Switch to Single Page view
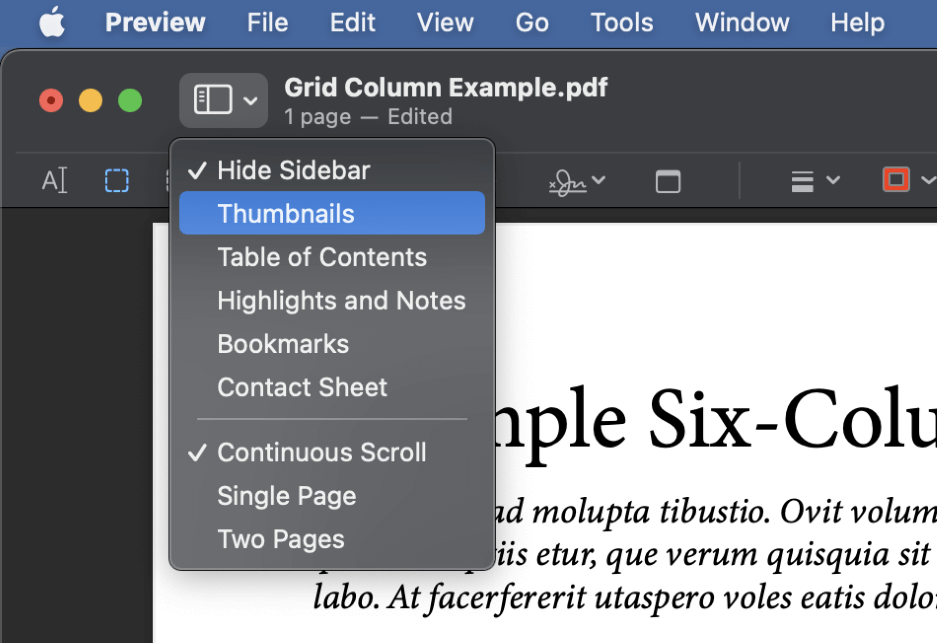The height and width of the screenshot is (643, 937). [x=286, y=495]
